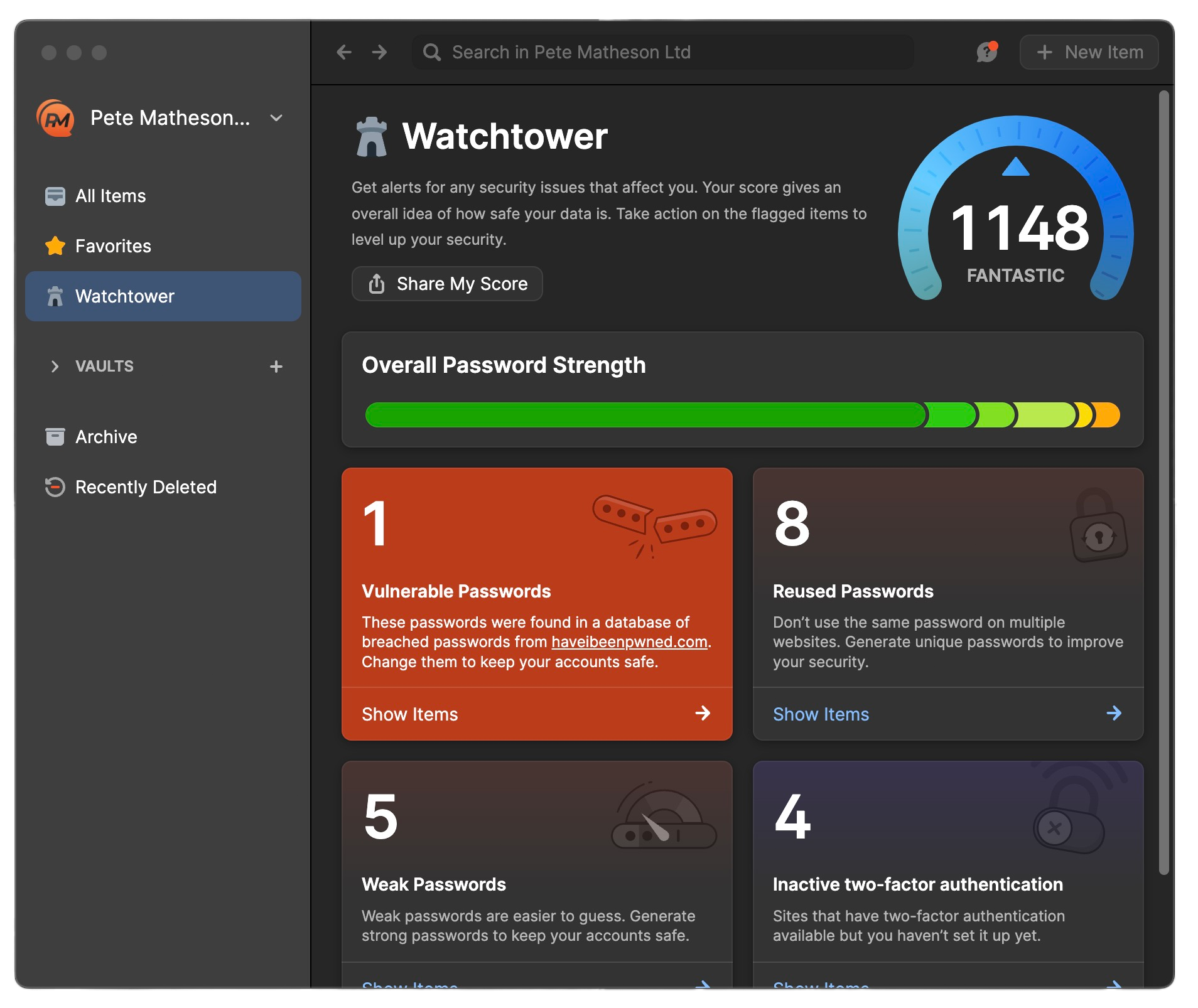Open All Items in sidebar
This screenshot has height=1008, width=1198.
[x=163, y=196]
